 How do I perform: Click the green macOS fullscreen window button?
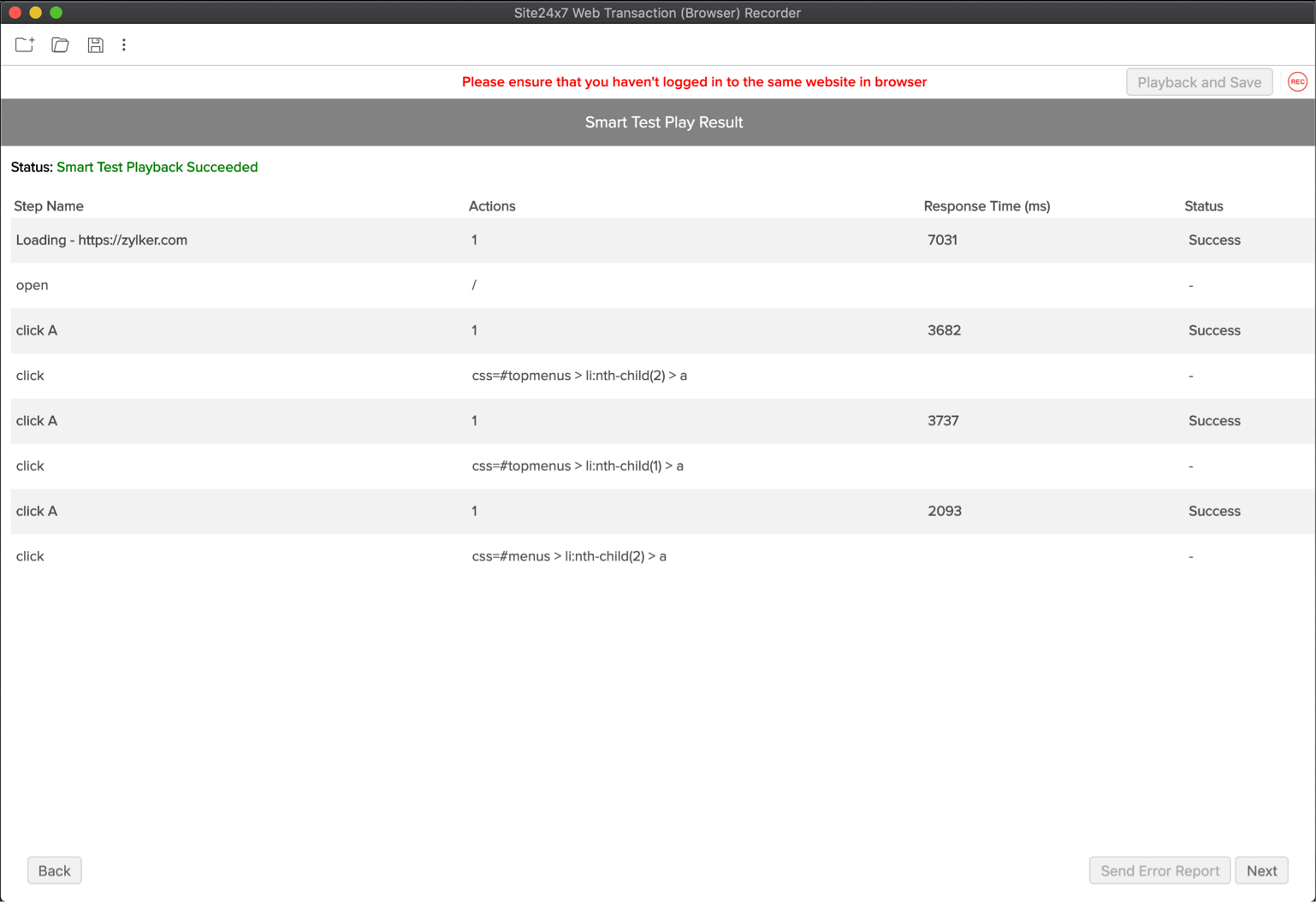[x=56, y=13]
